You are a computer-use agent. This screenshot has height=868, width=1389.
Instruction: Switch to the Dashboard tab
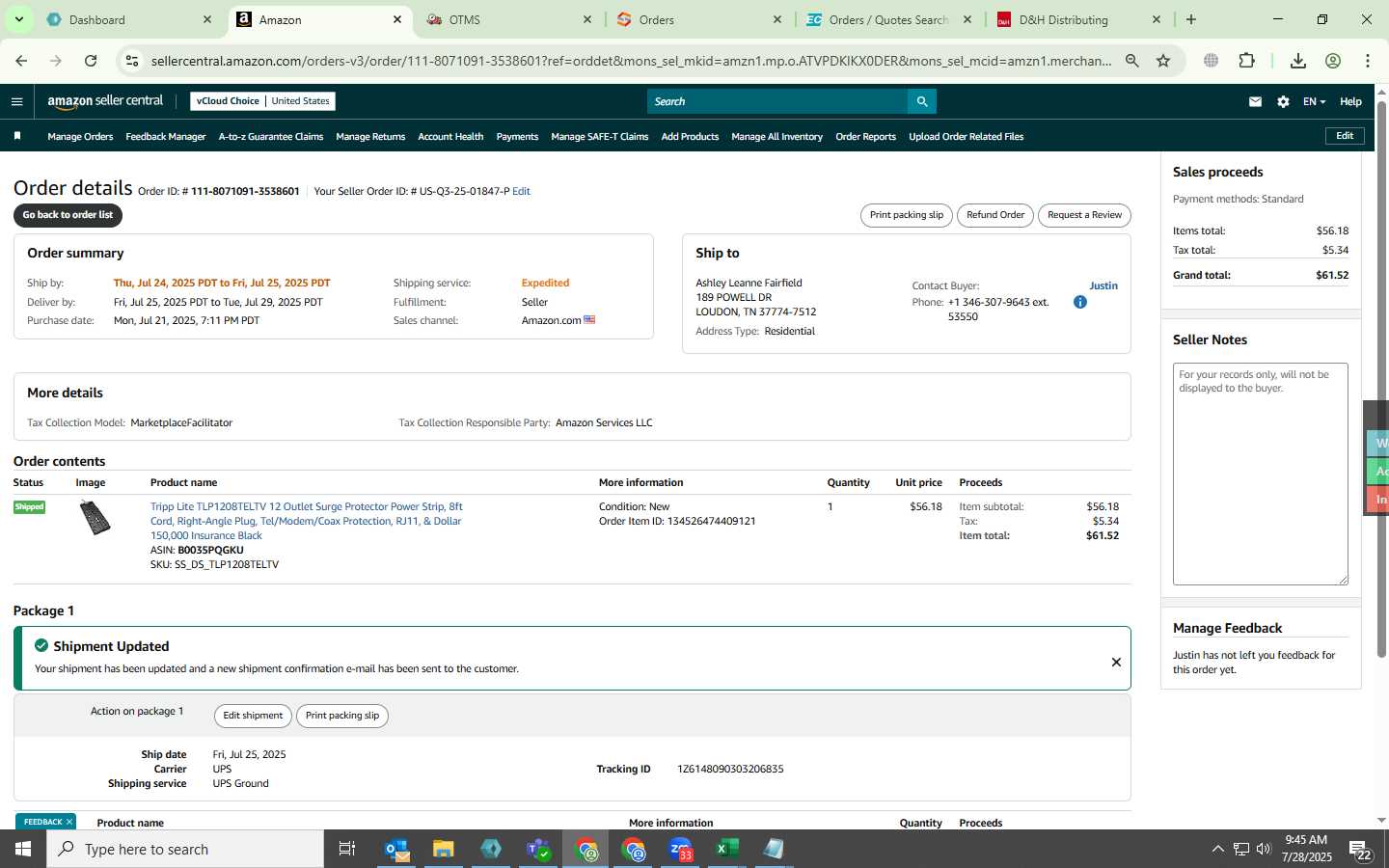(x=129, y=19)
